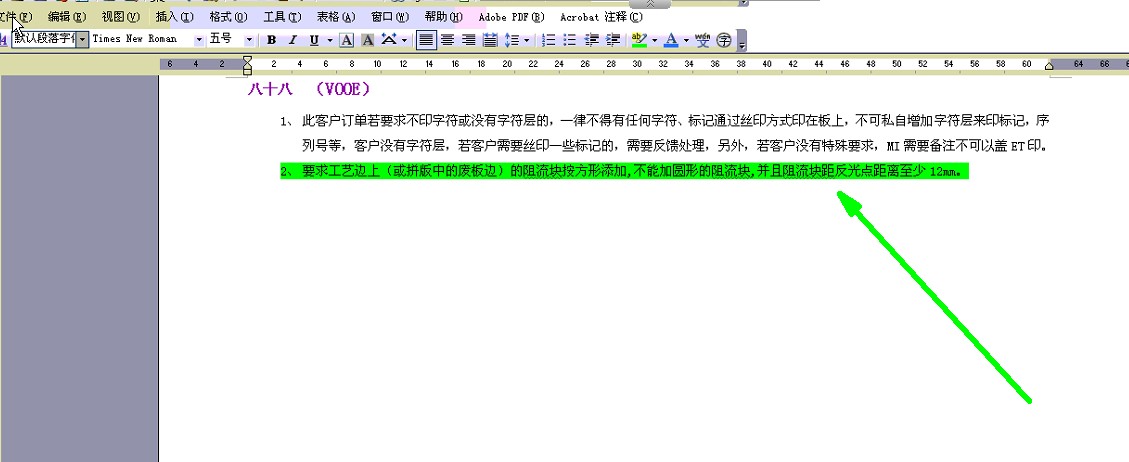
Task: Open the 文件 (File) menu
Action: [16, 17]
